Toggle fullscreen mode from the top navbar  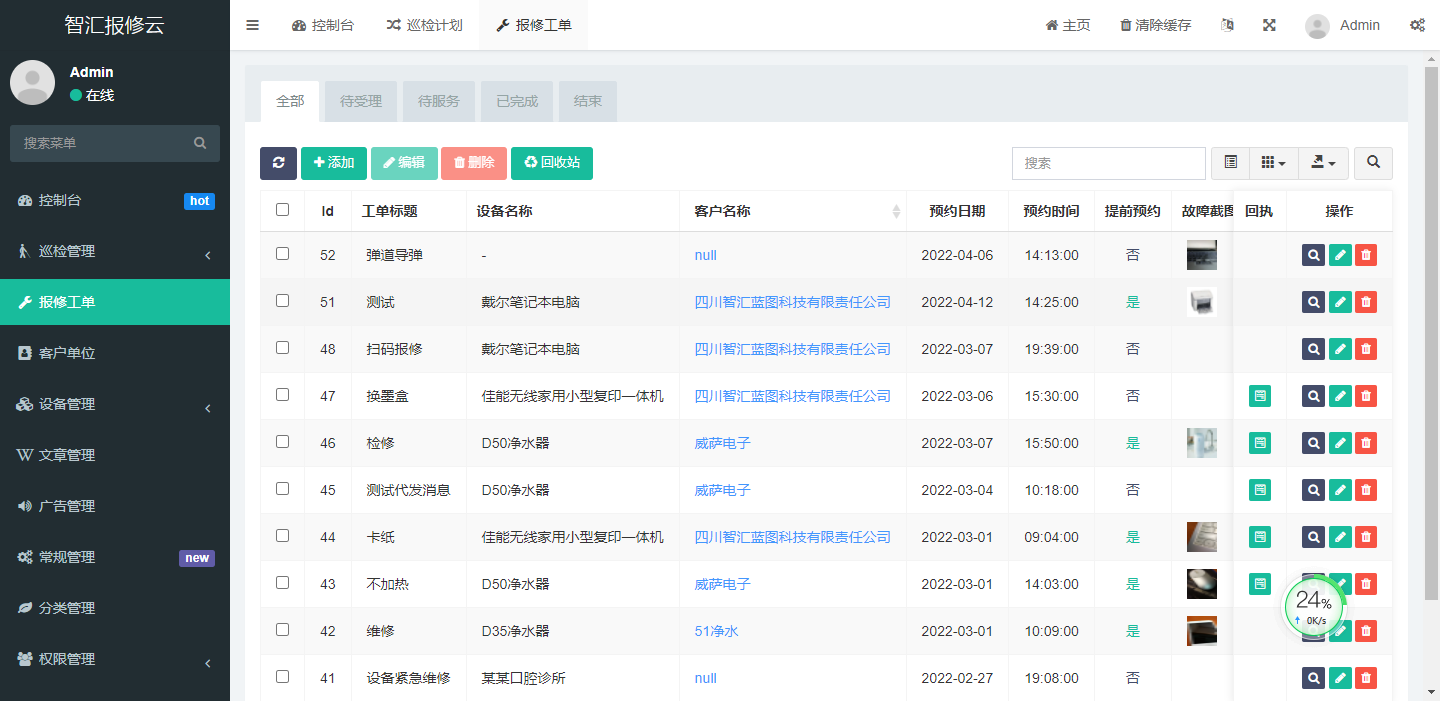1268,24
